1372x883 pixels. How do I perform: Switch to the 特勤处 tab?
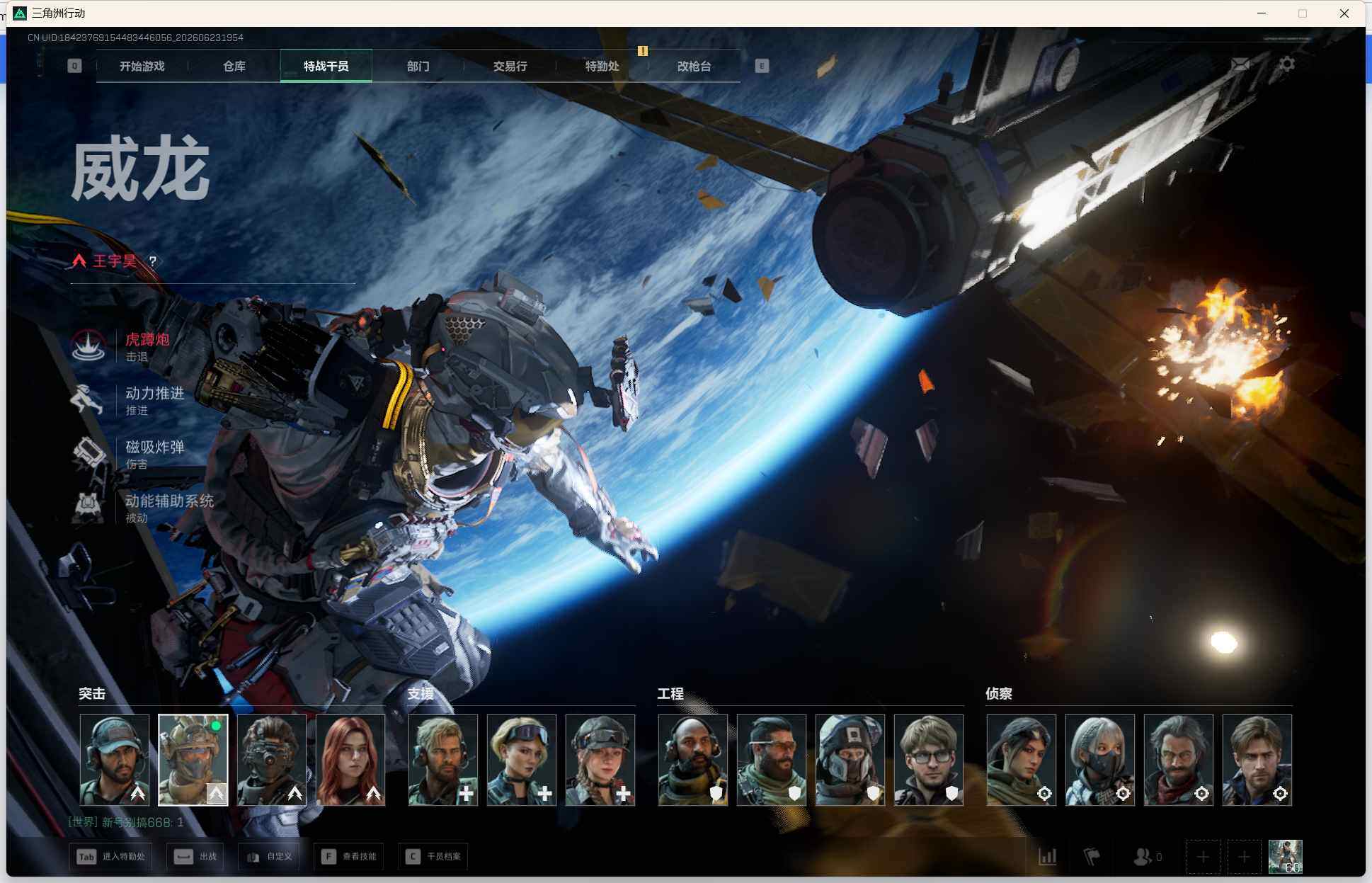(x=602, y=66)
